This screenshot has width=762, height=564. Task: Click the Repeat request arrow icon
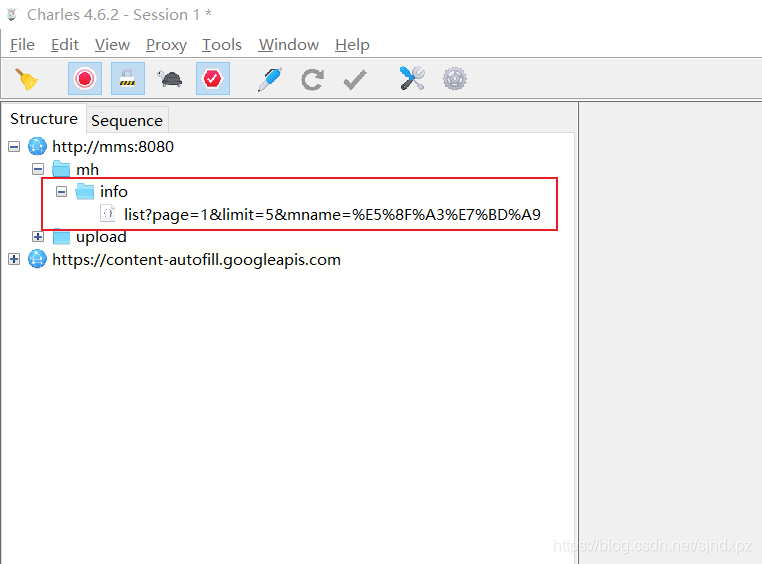pyautogui.click(x=312, y=79)
